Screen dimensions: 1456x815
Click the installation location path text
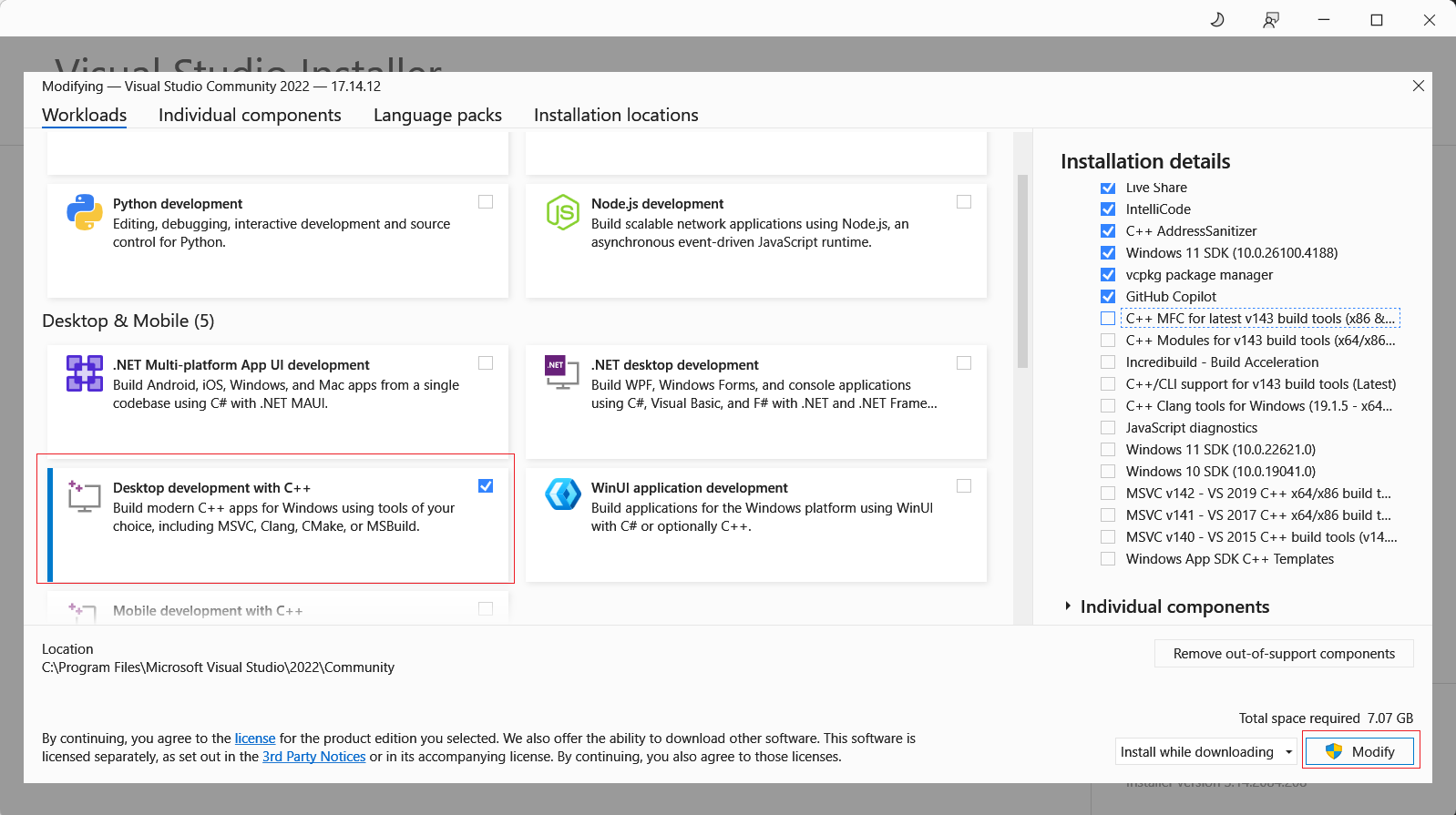(218, 667)
